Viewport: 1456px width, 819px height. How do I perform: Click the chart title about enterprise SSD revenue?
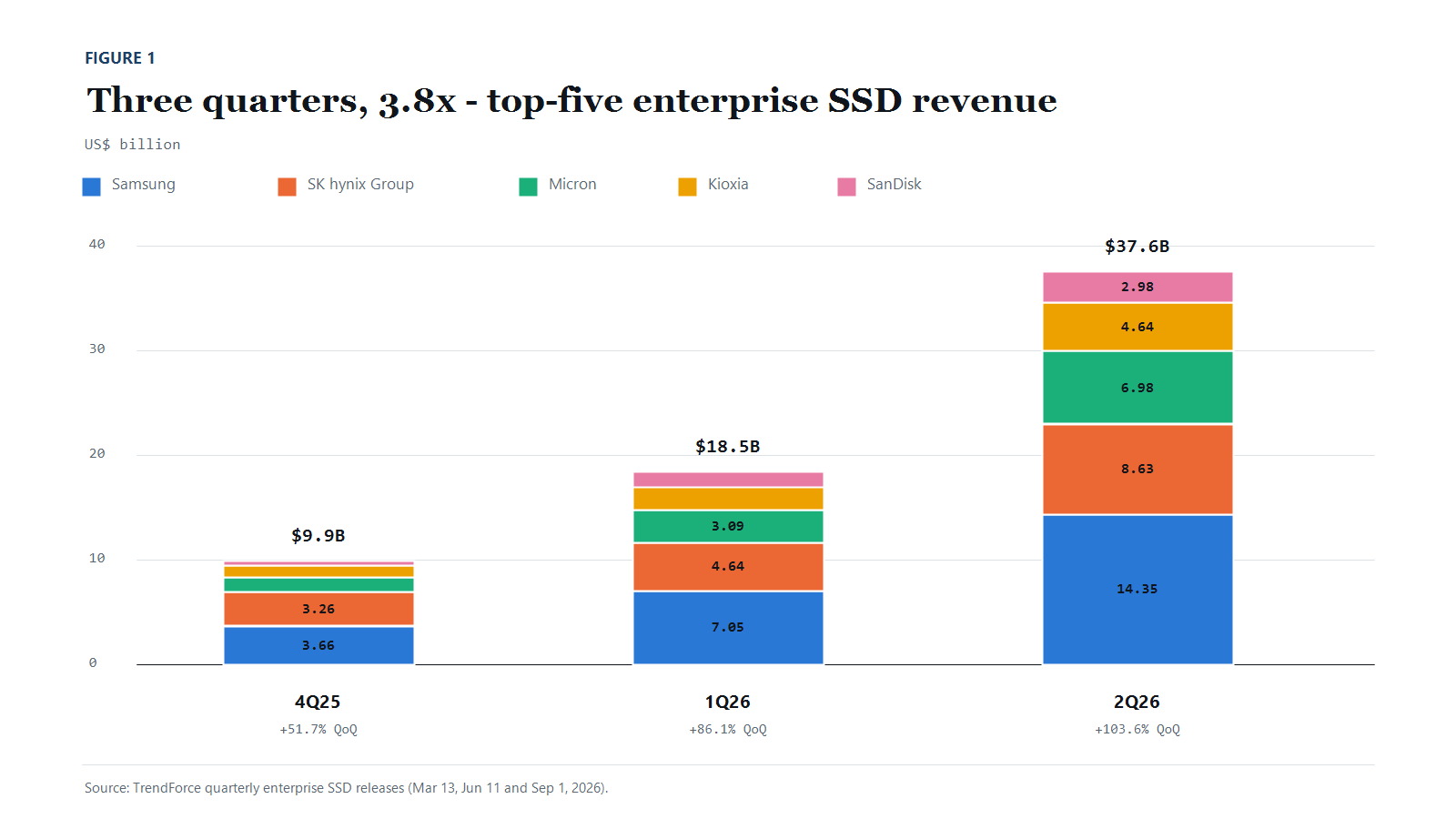(x=571, y=101)
